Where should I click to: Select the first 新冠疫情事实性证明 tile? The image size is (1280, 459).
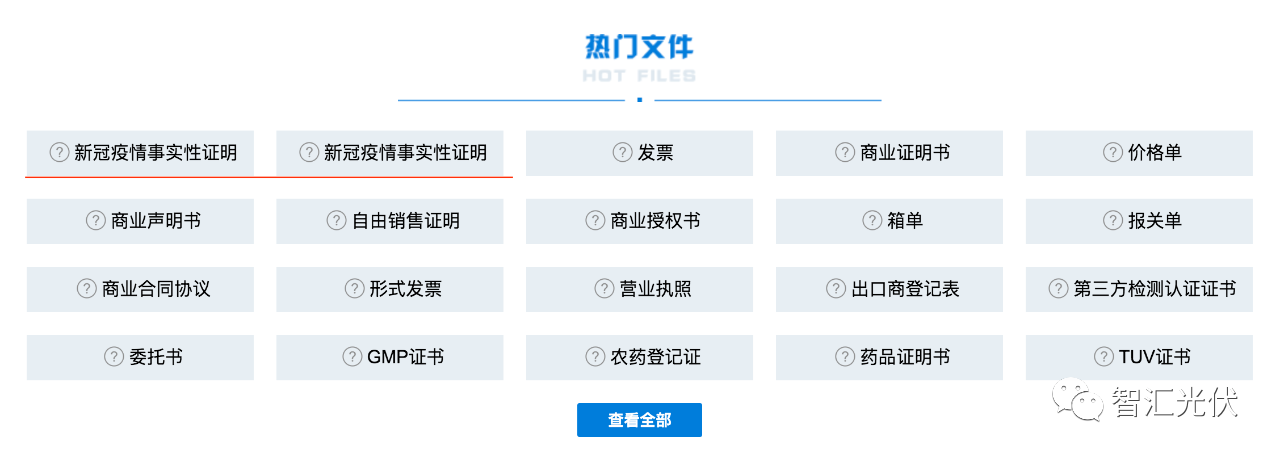point(140,153)
